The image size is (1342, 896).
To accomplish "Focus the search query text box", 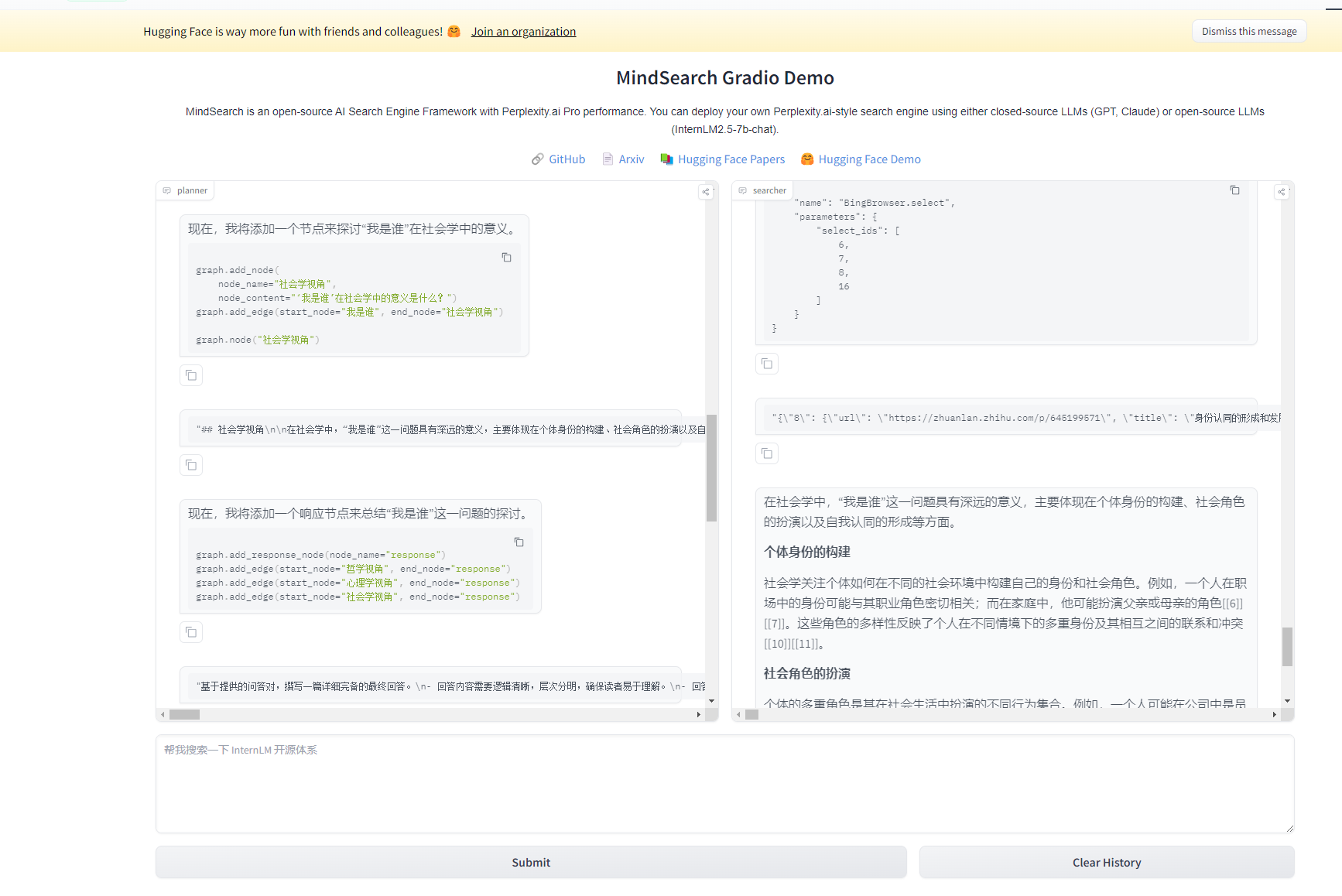I will point(724,784).
